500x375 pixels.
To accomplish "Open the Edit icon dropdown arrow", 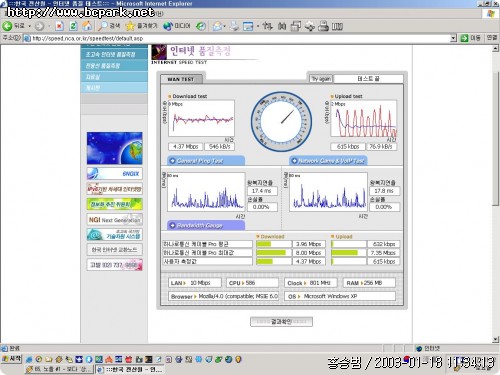I will (258, 26).
